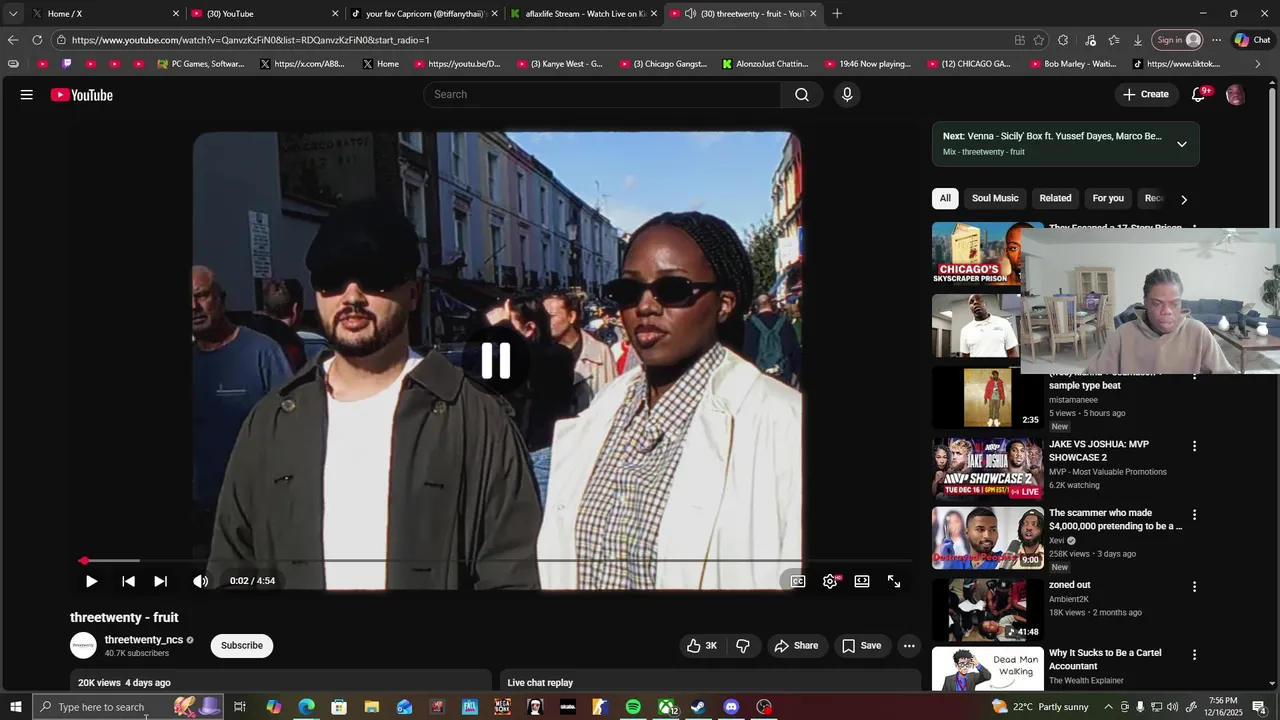Switch to the (30) YouTube tab

click(x=264, y=14)
